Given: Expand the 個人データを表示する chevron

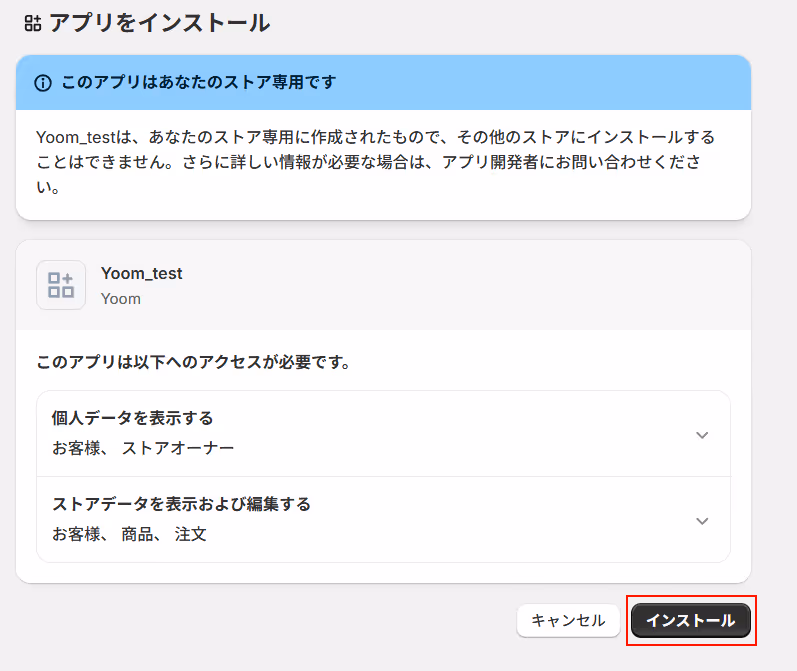Looking at the screenshot, I should [702, 435].
